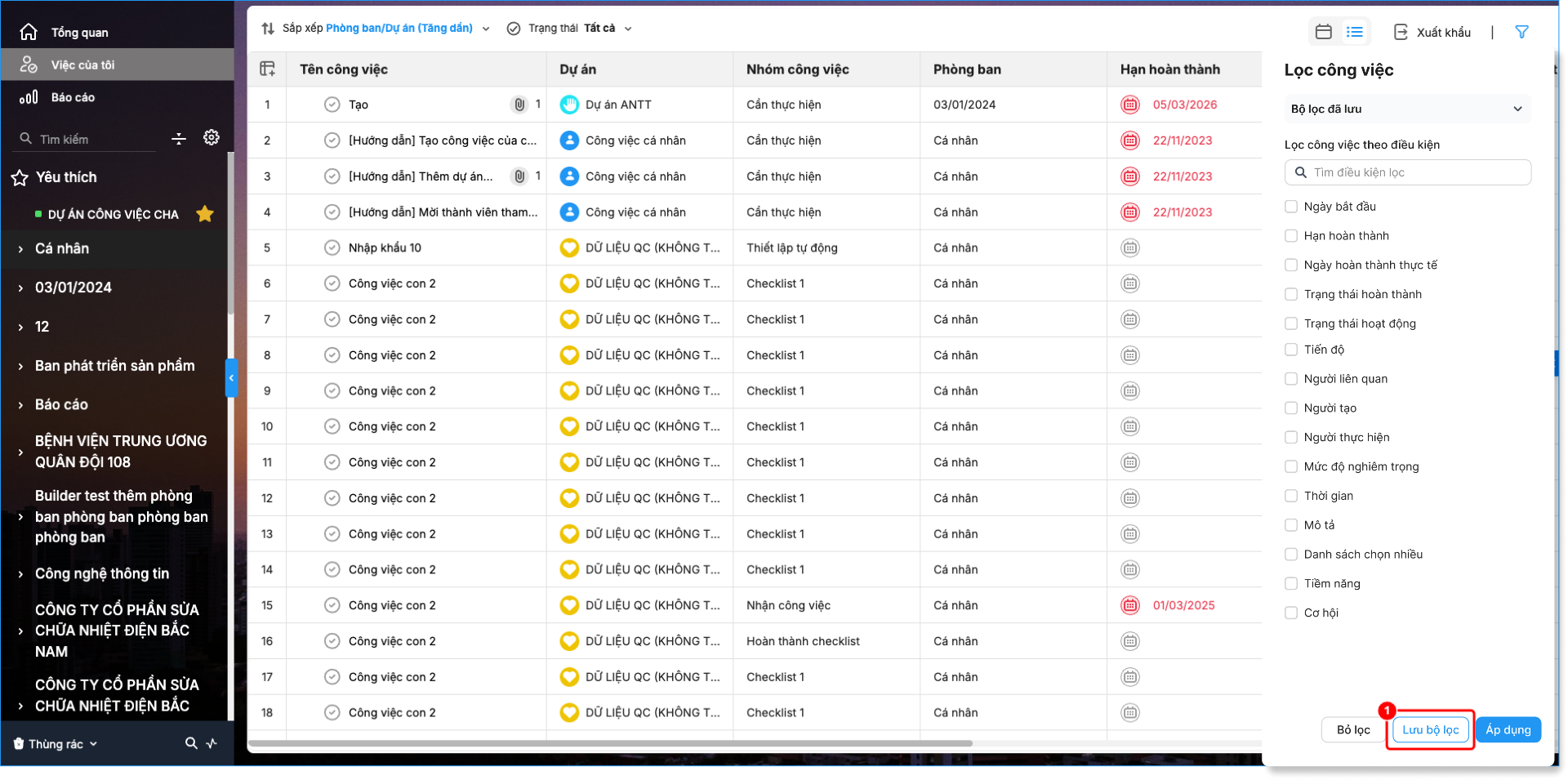Viewport: 1568px width, 780px height.
Task: Mark Nhập khẩu 10 task complete
Action: (x=332, y=247)
